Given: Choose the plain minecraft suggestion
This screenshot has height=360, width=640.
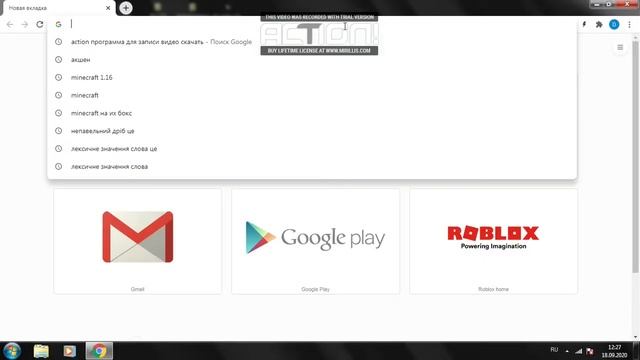Looking at the screenshot, I should pos(312,95).
